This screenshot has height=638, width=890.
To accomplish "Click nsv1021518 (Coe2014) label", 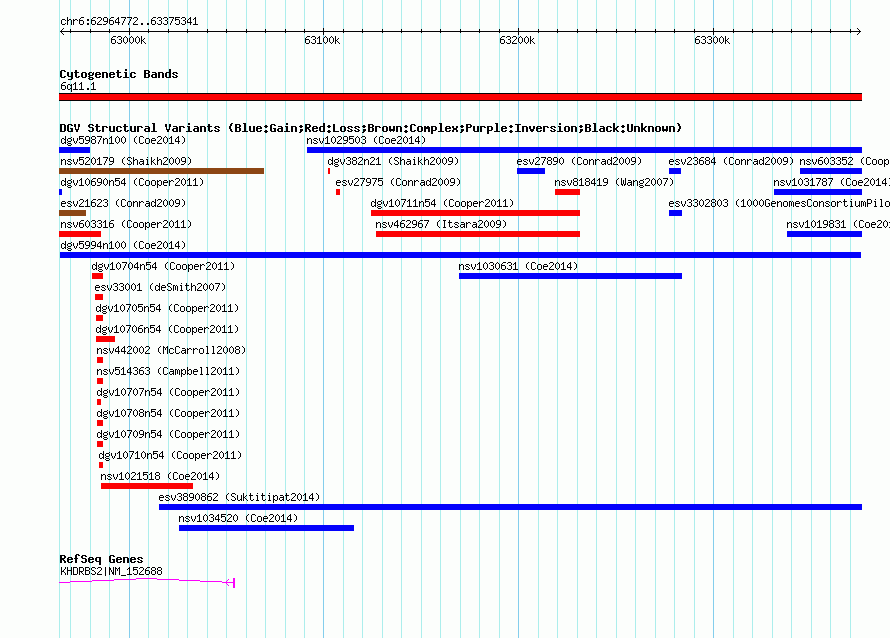I will click(160, 476).
